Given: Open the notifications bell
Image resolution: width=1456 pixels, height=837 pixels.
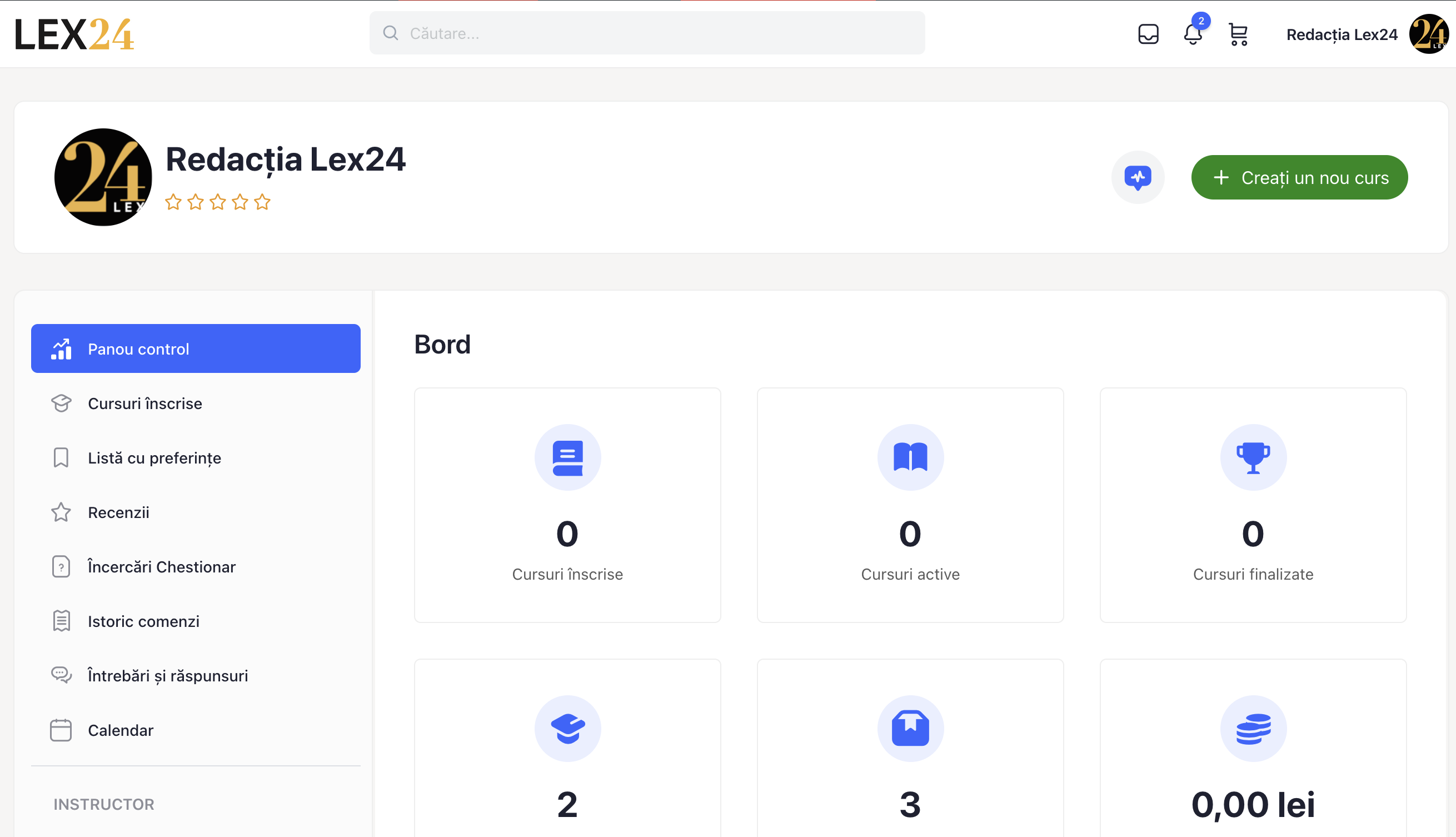Looking at the screenshot, I should (x=1193, y=34).
